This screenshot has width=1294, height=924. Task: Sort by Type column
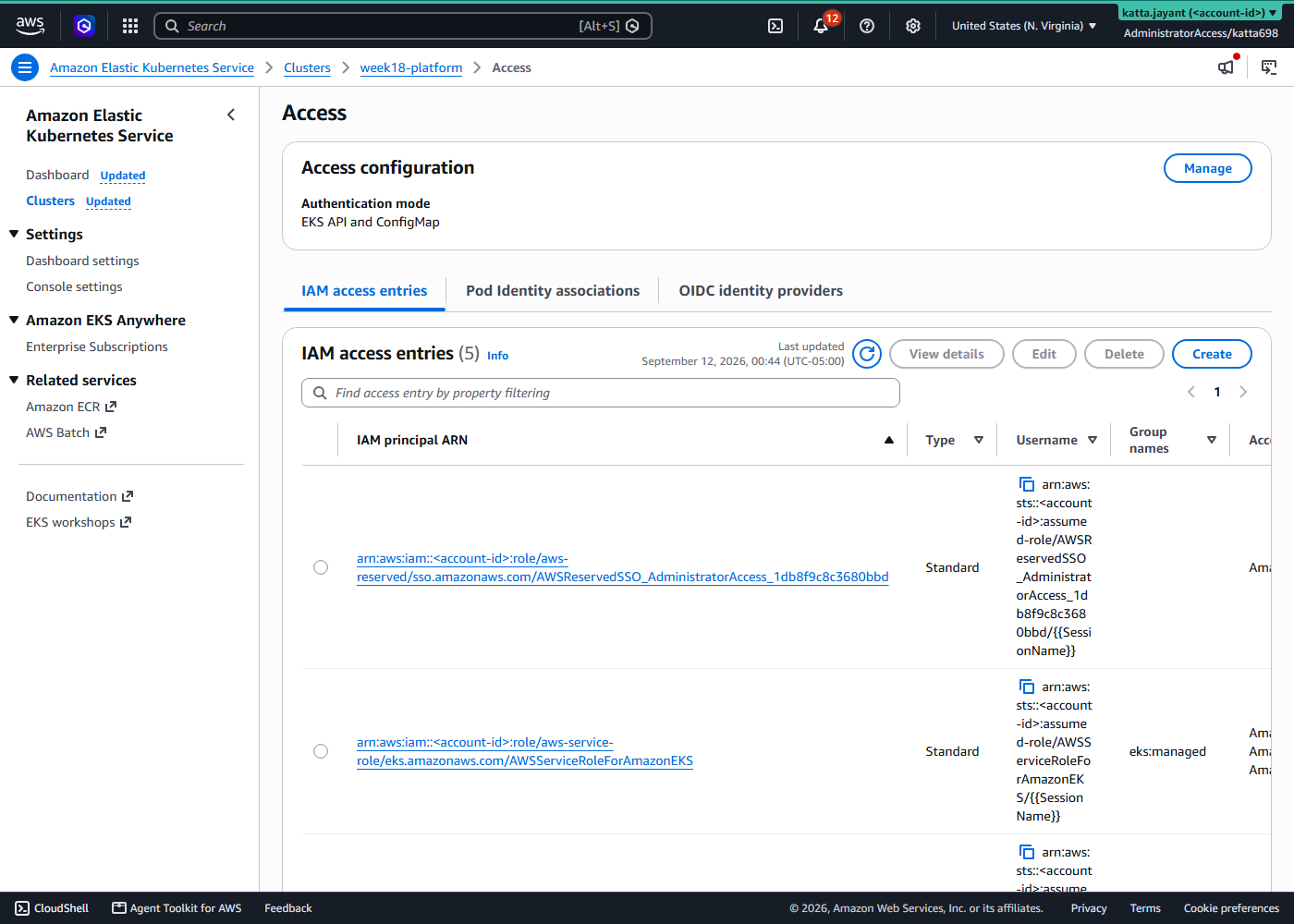(x=979, y=440)
